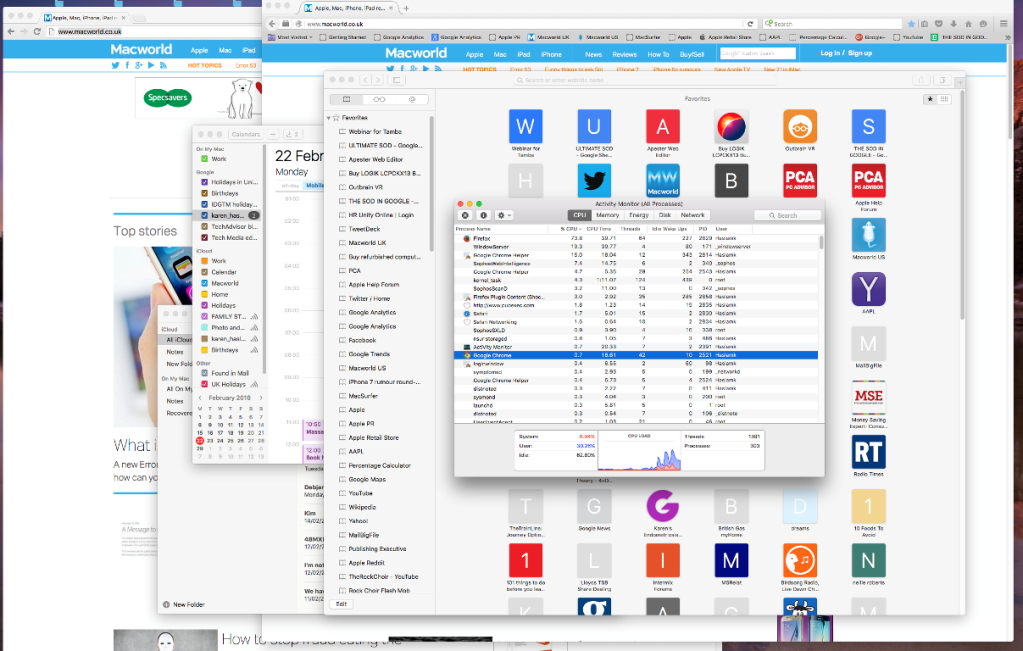Open the Karen's purple G tile
The image size is (1023, 651).
pos(663,506)
